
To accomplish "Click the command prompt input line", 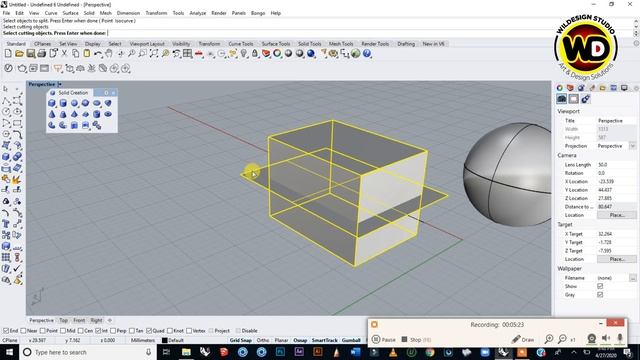I will [x=318, y=33].
